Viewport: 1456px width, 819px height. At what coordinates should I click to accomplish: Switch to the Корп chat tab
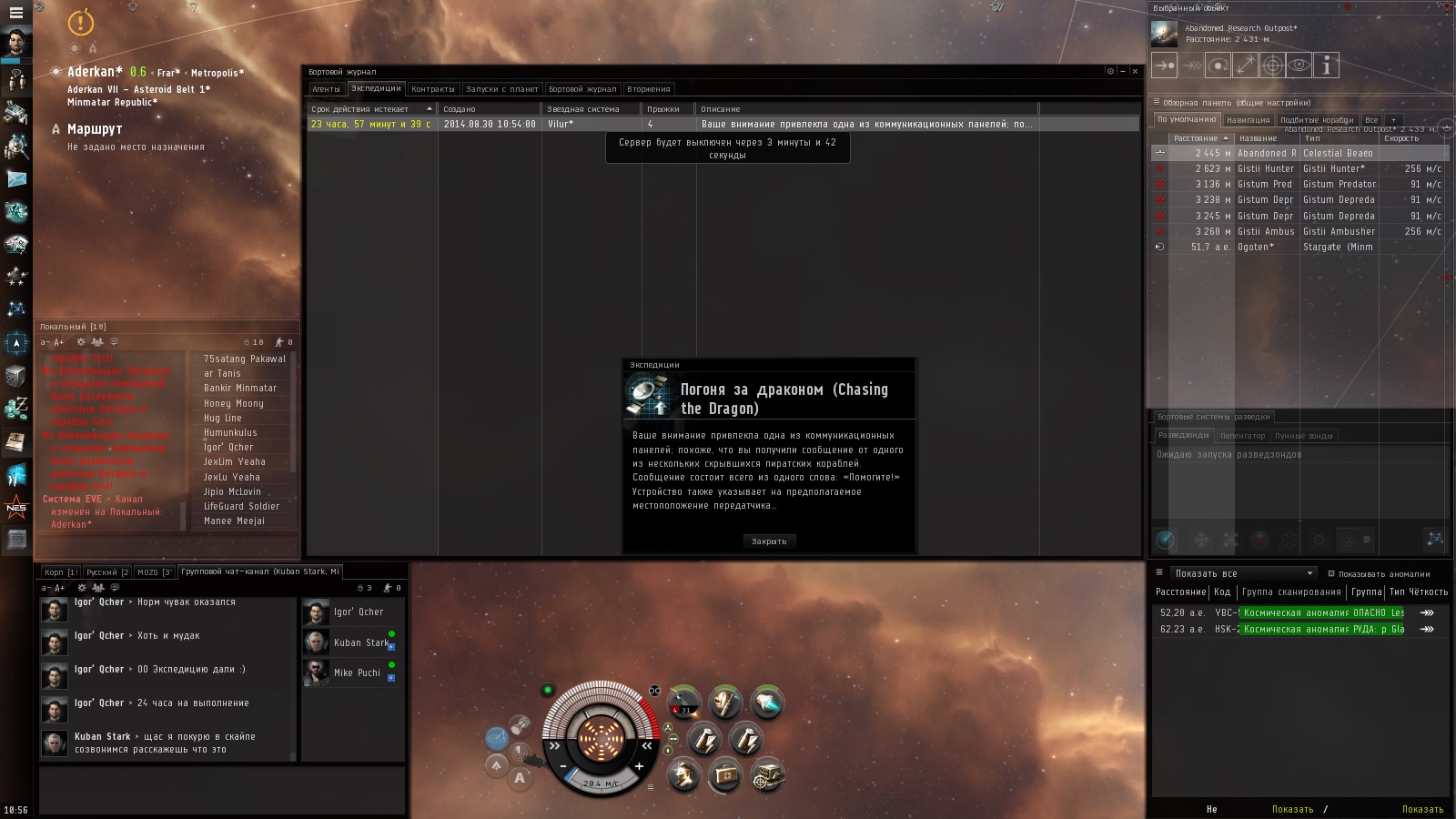[61, 572]
